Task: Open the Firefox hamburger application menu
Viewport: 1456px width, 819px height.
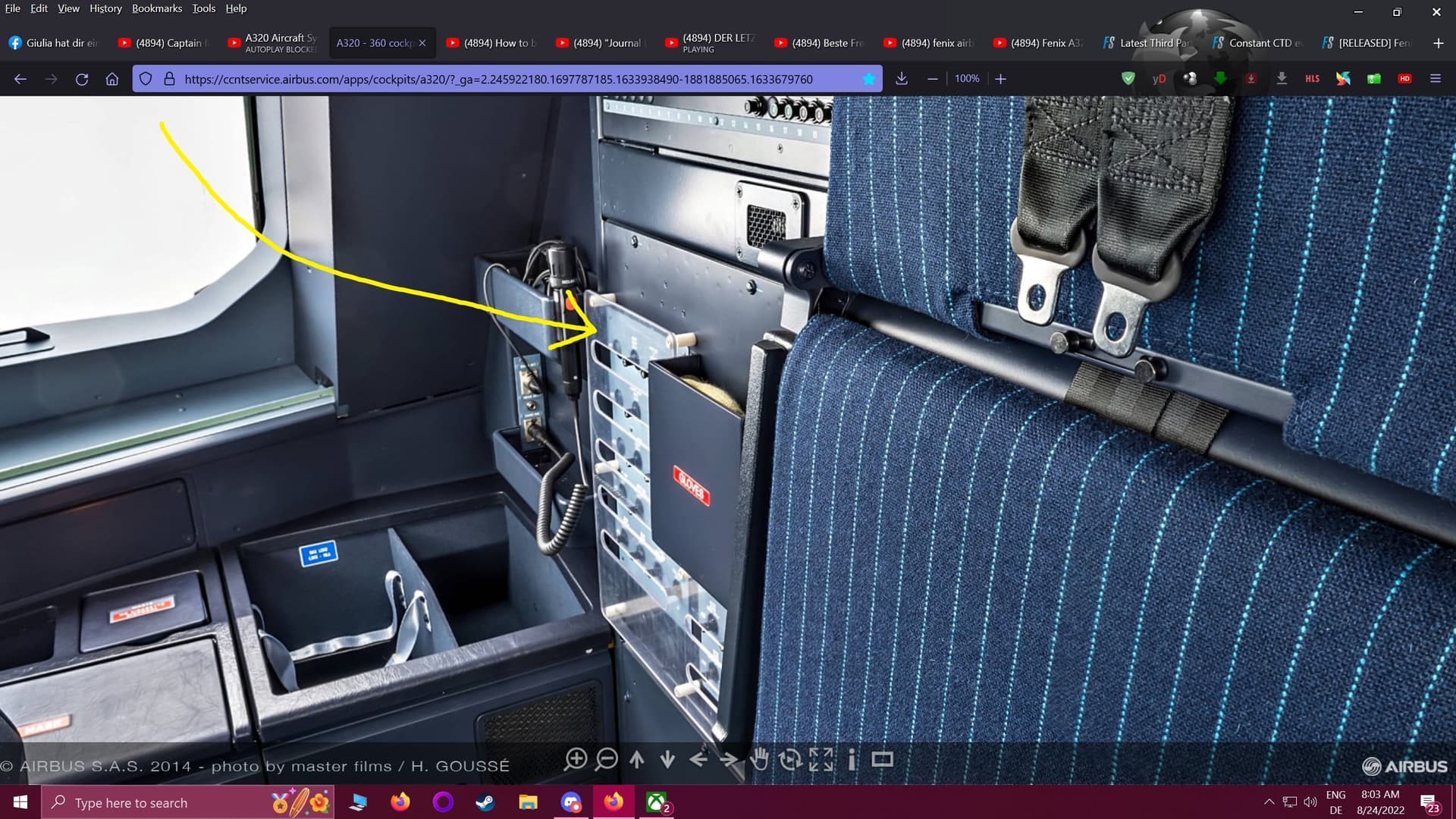Action: (x=1435, y=79)
